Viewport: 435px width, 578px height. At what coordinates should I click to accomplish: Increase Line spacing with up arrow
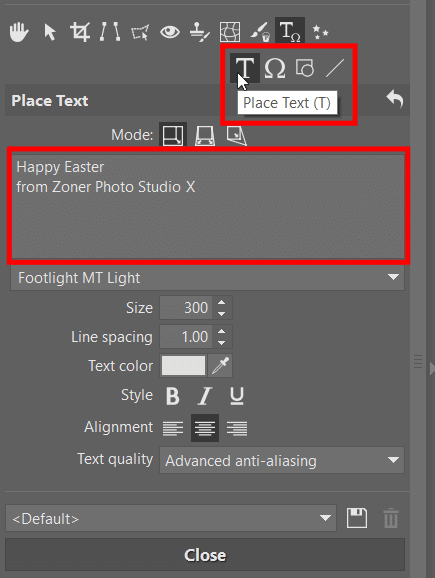222,331
